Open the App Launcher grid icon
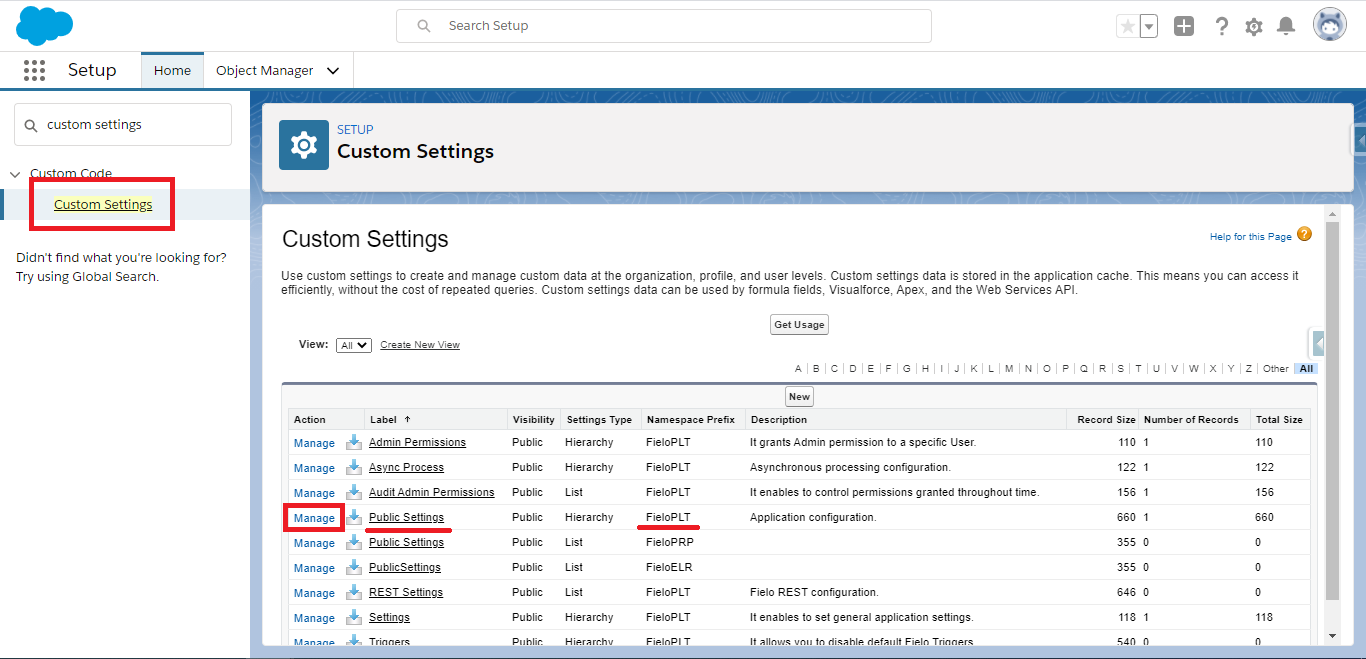The image size is (1366, 659). (35, 70)
